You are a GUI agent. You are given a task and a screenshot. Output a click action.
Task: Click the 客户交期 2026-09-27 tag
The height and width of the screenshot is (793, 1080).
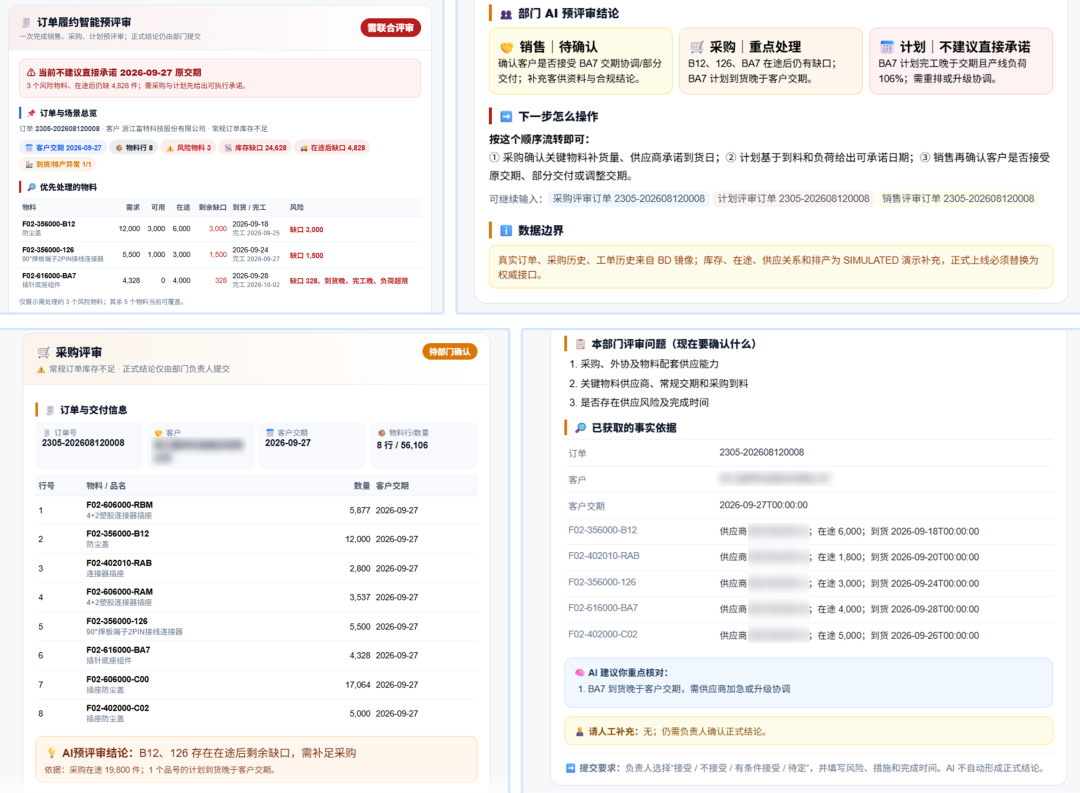click(x=63, y=147)
